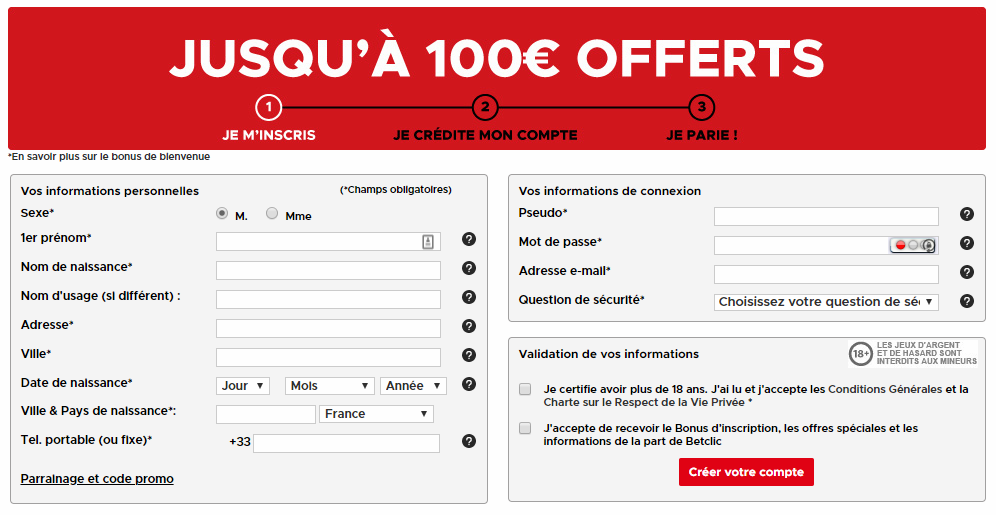996x515 pixels.
Task: Click help icon next to Mot de passe
Action: pos(967,243)
